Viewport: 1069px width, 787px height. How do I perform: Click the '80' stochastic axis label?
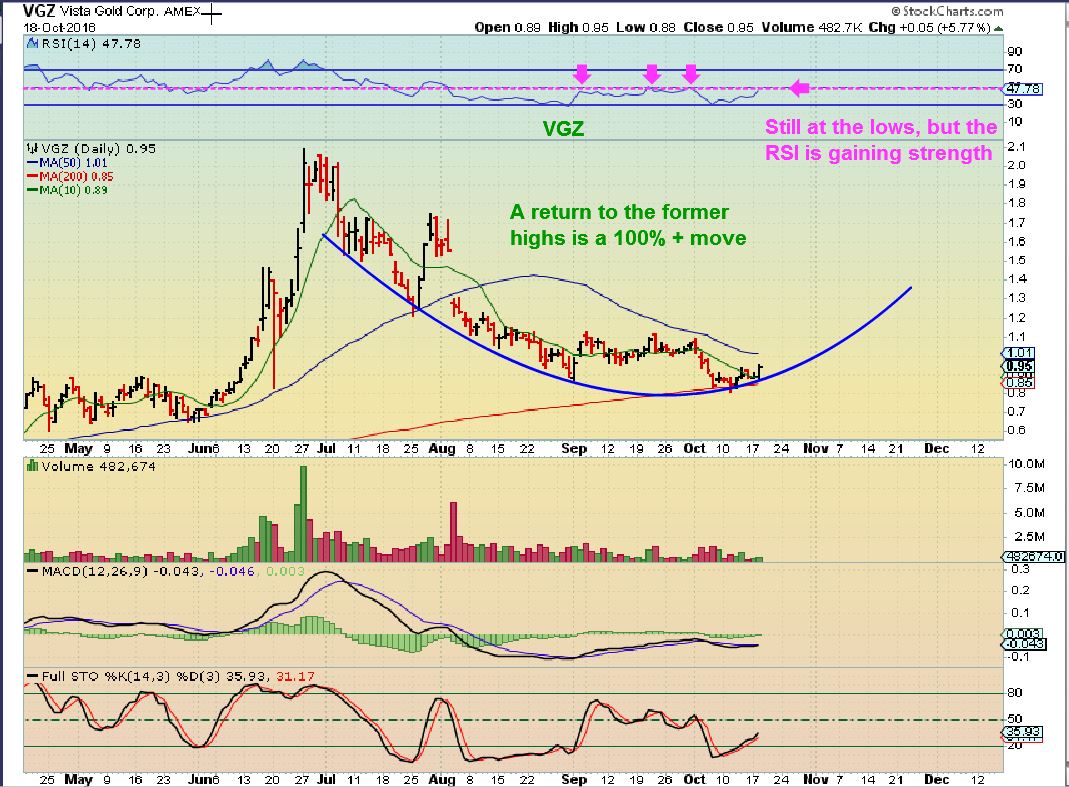click(x=1015, y=693)
